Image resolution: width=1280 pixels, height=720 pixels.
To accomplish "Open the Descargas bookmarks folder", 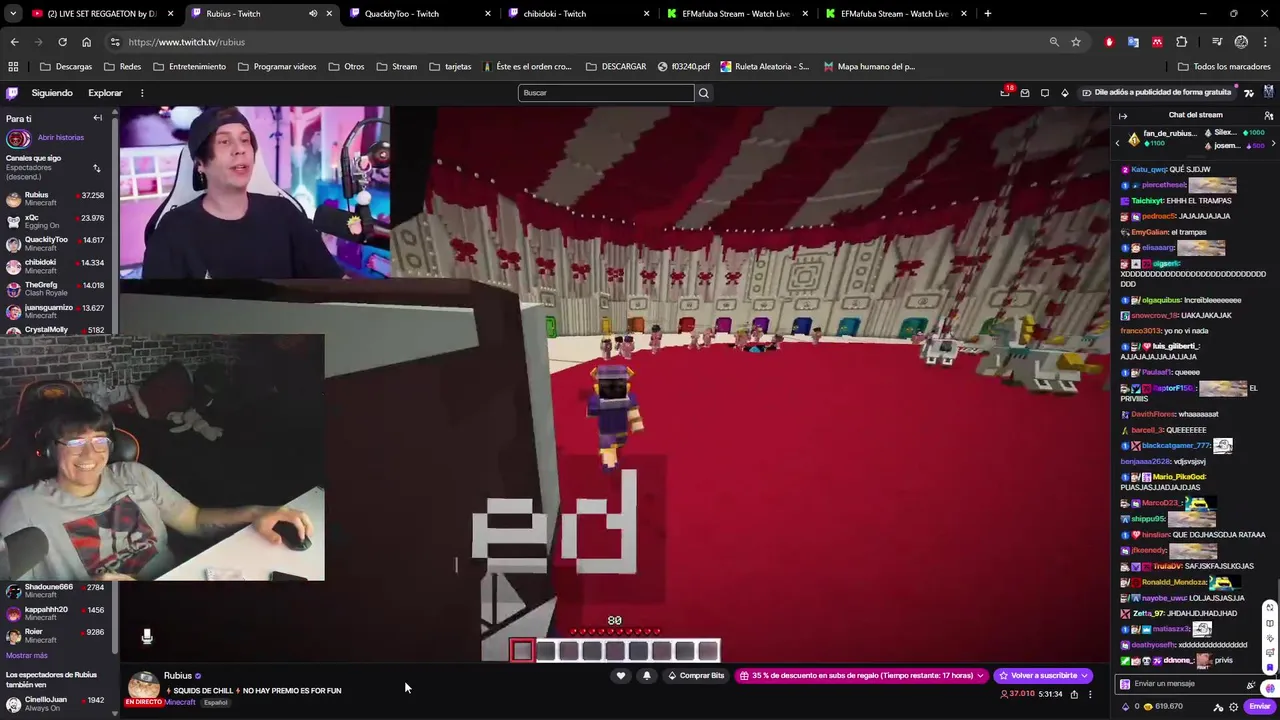I will [x=66, y=67].
